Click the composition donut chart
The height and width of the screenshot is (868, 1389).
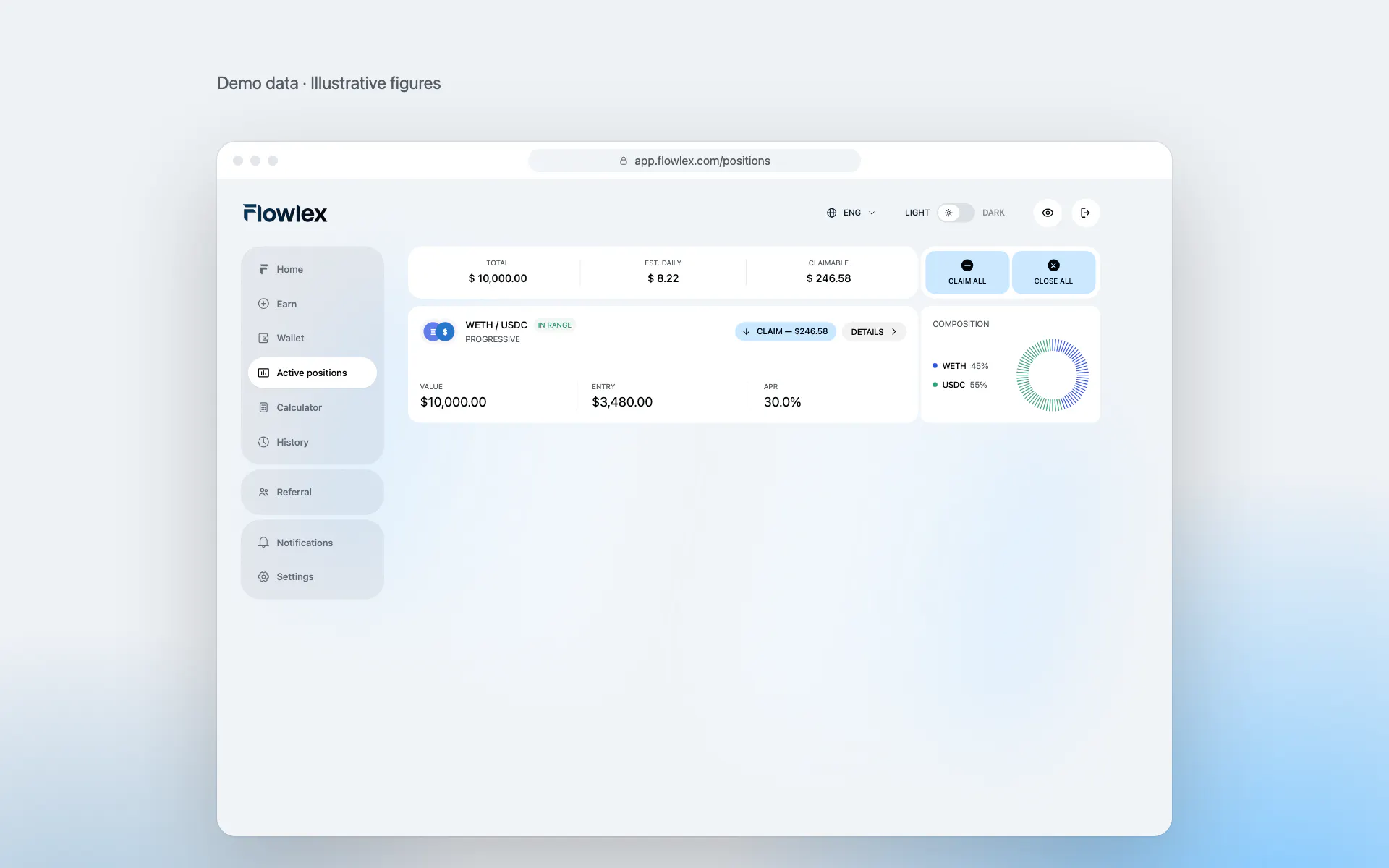click(x=1053, y=375)
